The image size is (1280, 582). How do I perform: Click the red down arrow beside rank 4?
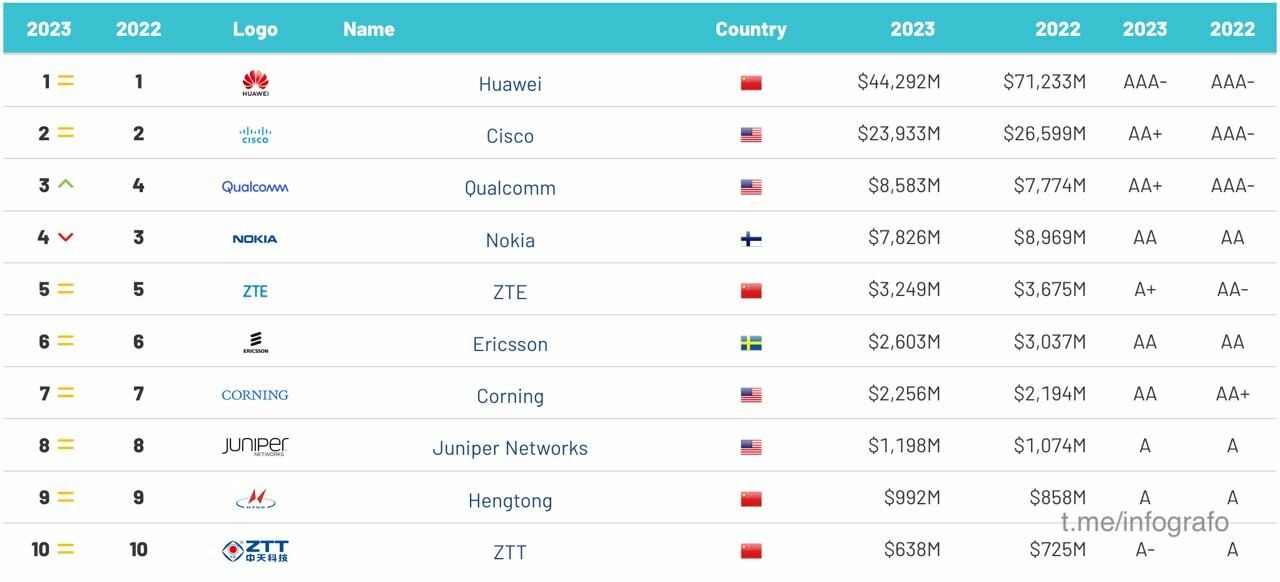click(x=66, y=238)
